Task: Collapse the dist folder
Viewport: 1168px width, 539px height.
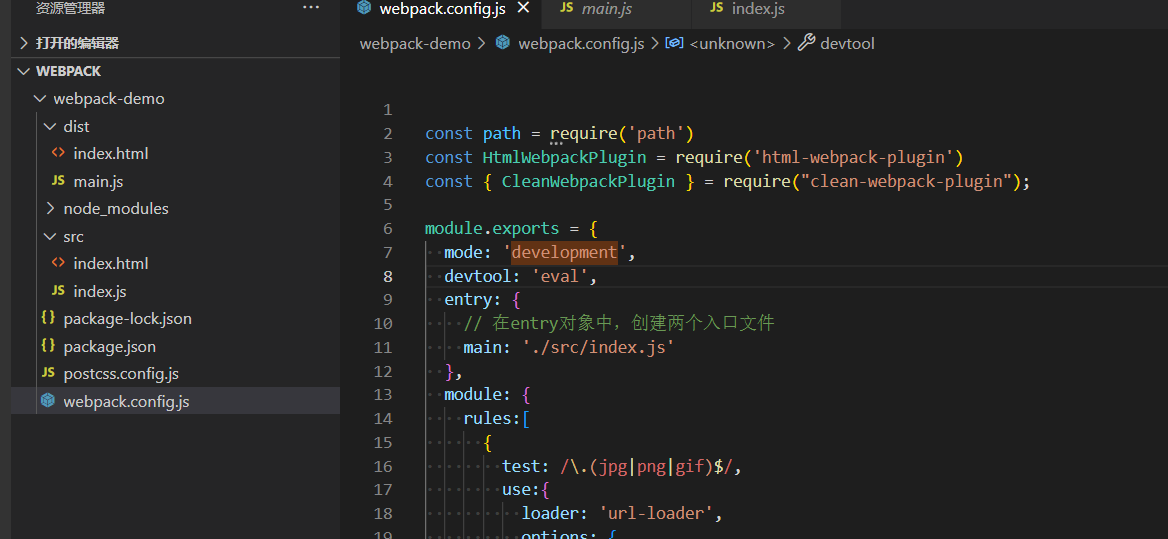Action: (51, 127)
